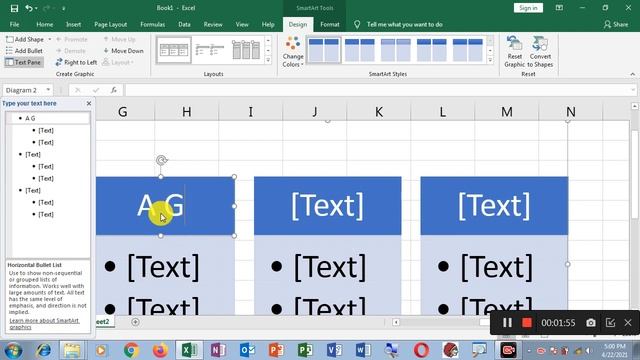Expand the formula bar with right-edge arrow
Screen dimensions: 640x360
(x=633, y=90)
